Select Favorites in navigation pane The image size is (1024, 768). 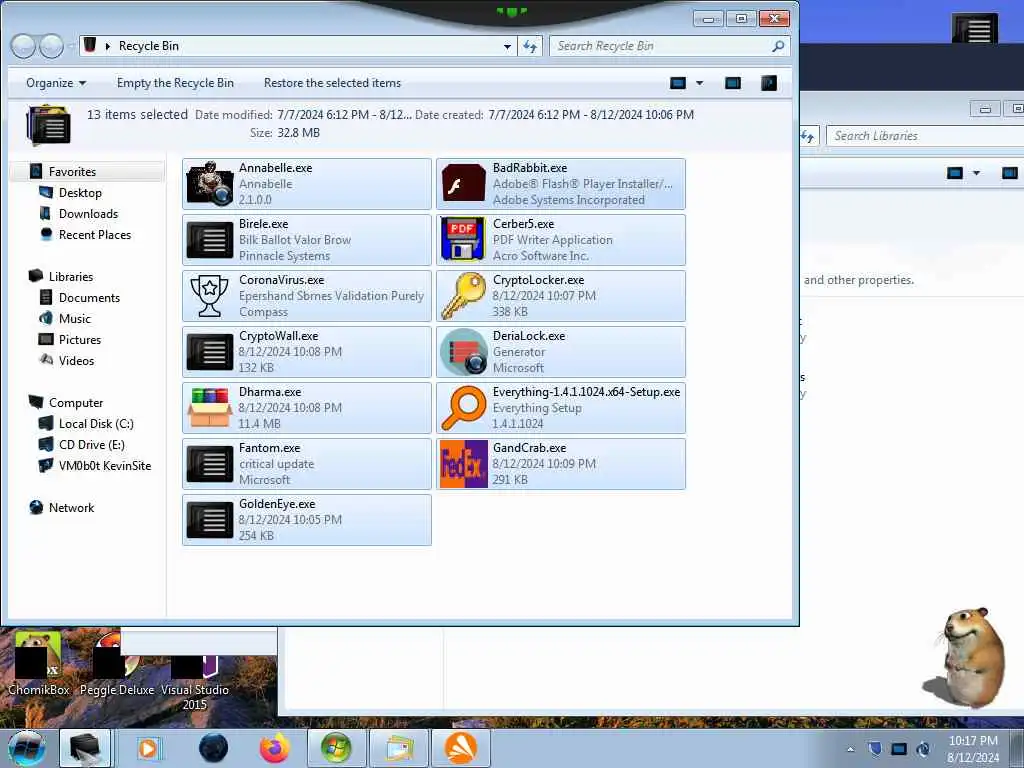pos(72,172)
